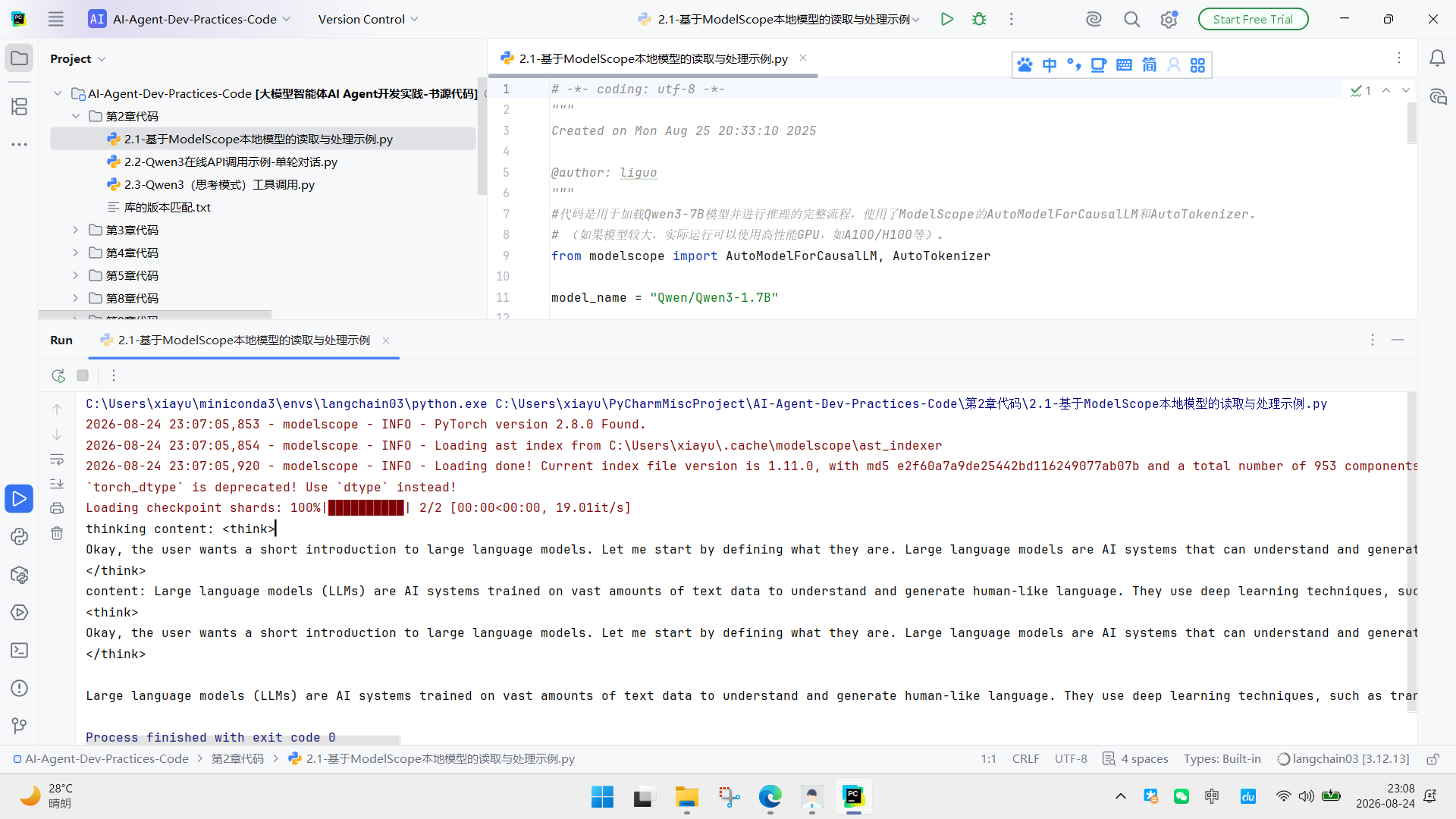
Task: Expand the 第8章代码 folder
Action: [x=76, y=298]
